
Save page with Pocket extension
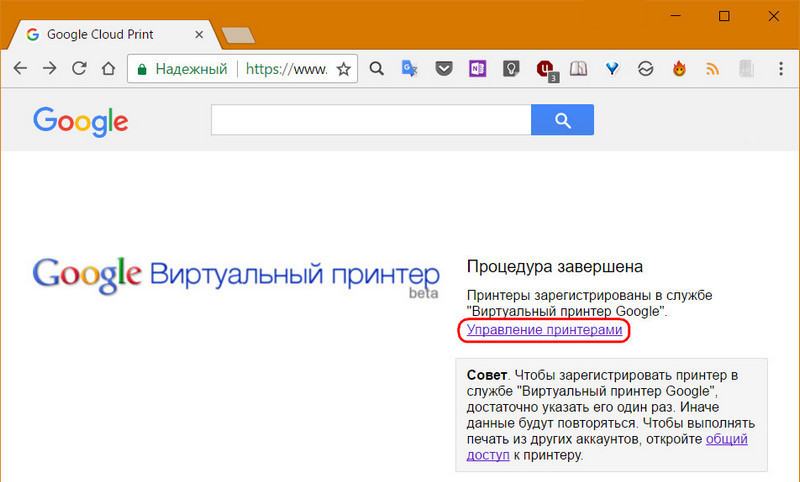[444, 68]
